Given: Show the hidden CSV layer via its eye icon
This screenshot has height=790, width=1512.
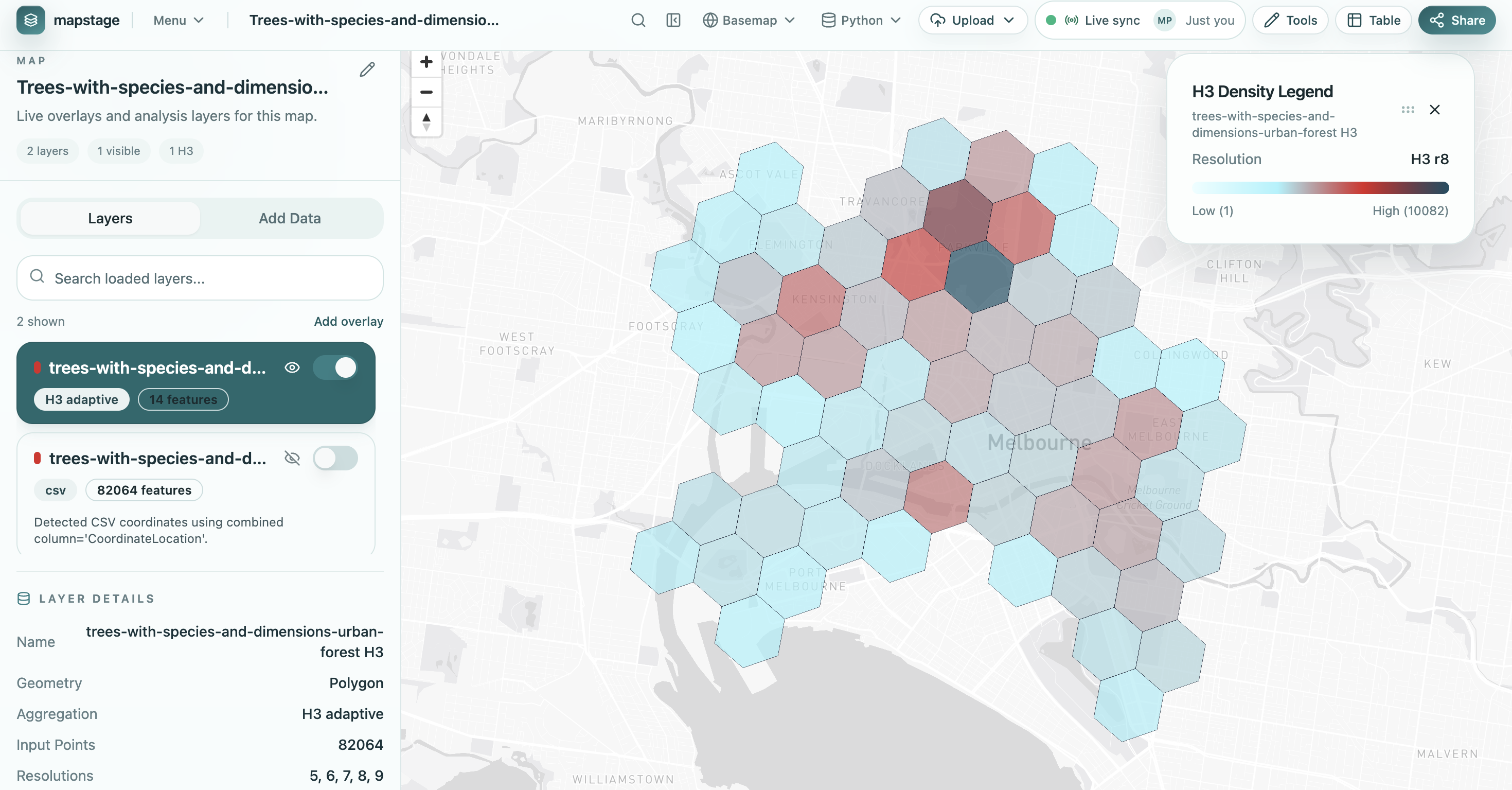Looking at the screenshot, I should [x=292, y=459].
